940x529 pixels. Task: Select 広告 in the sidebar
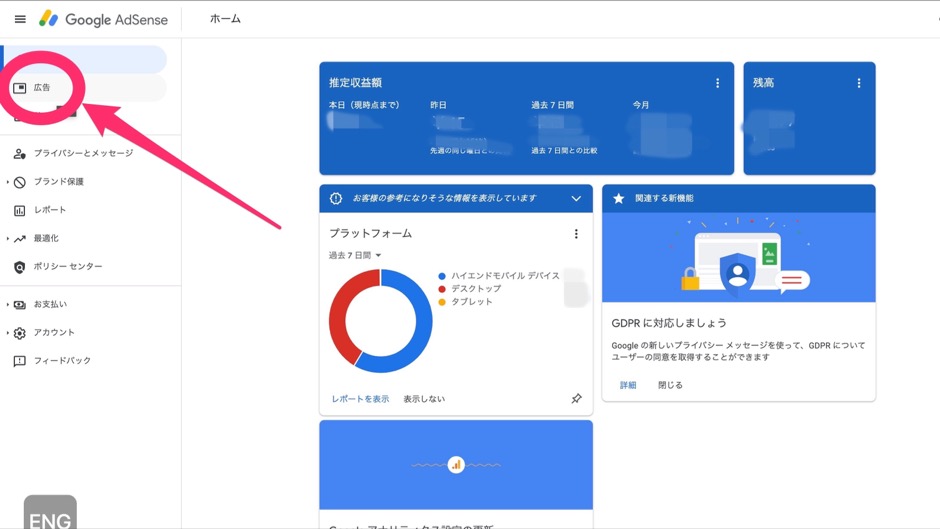click(x=42, y=88)
